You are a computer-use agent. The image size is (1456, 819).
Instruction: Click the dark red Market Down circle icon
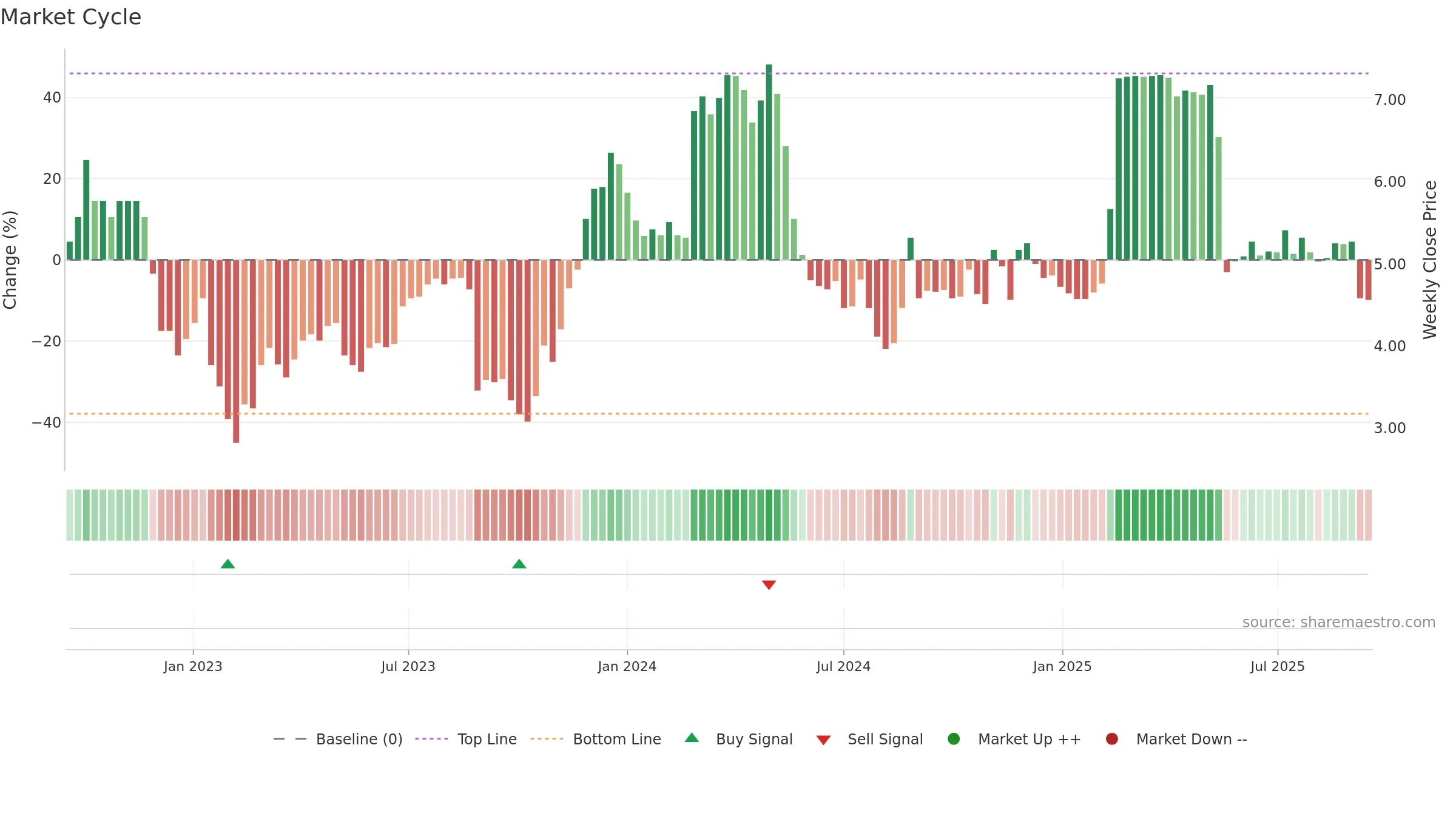point(1112,739)
